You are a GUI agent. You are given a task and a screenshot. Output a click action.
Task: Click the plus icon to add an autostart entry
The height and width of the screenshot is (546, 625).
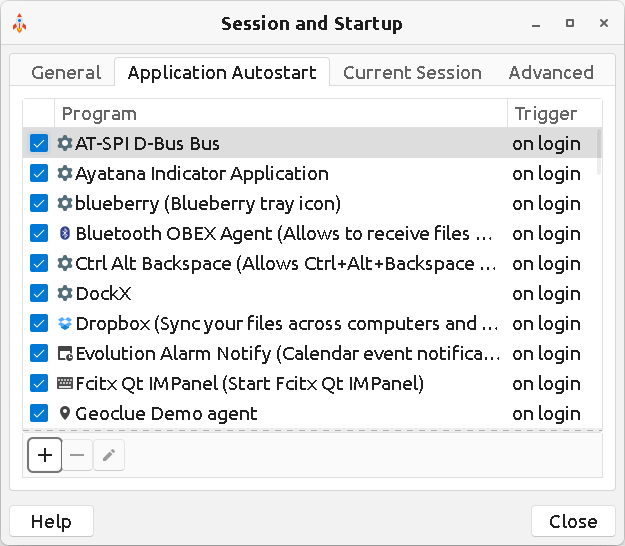coord(44,455)
